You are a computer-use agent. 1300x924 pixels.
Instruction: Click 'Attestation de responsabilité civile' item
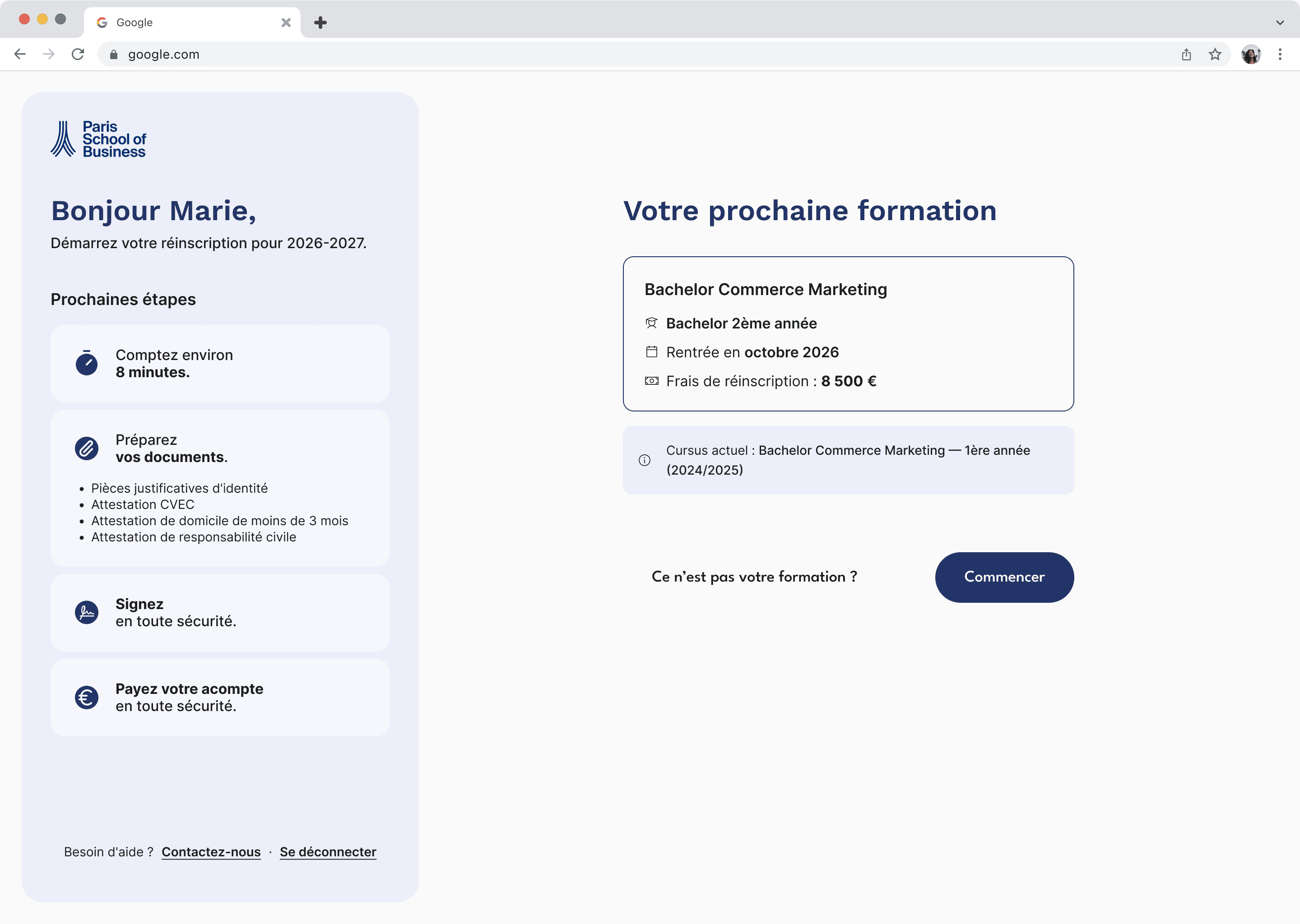point(194,536)
